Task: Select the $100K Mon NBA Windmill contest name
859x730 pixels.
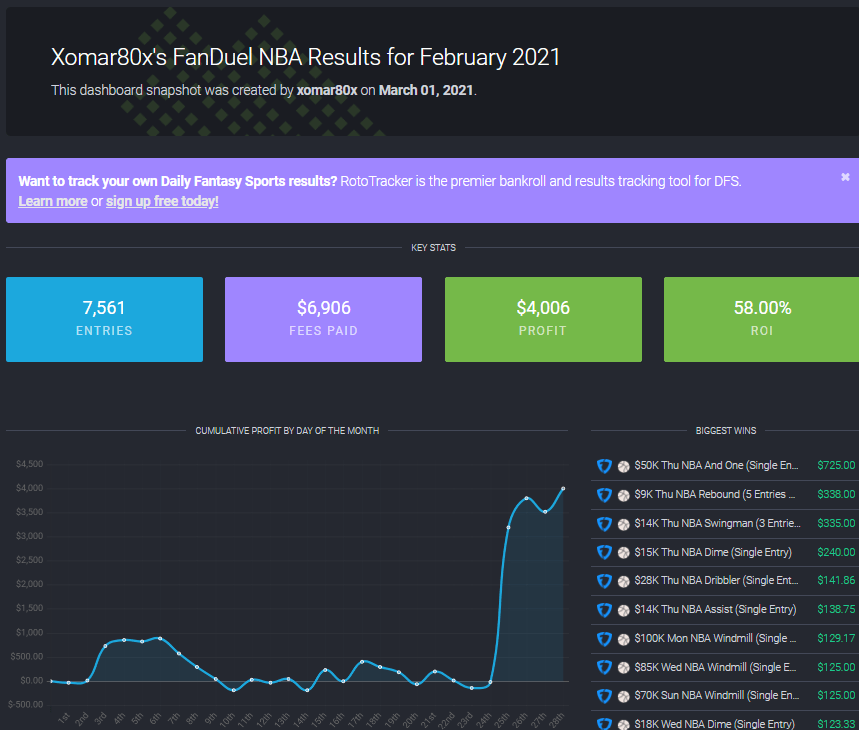Action: (715, 639)
